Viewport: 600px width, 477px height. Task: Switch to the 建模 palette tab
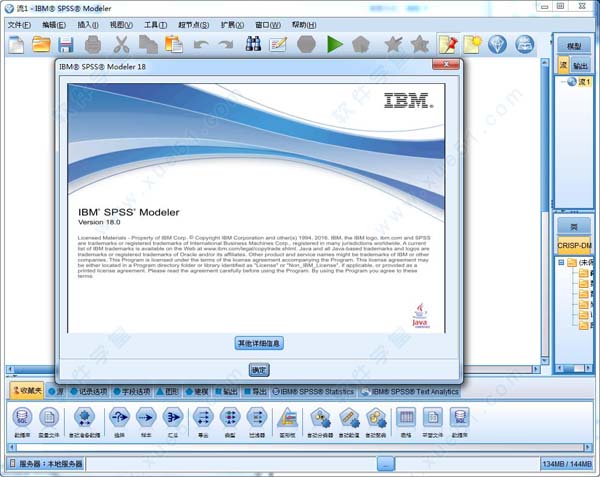point(197,392)
